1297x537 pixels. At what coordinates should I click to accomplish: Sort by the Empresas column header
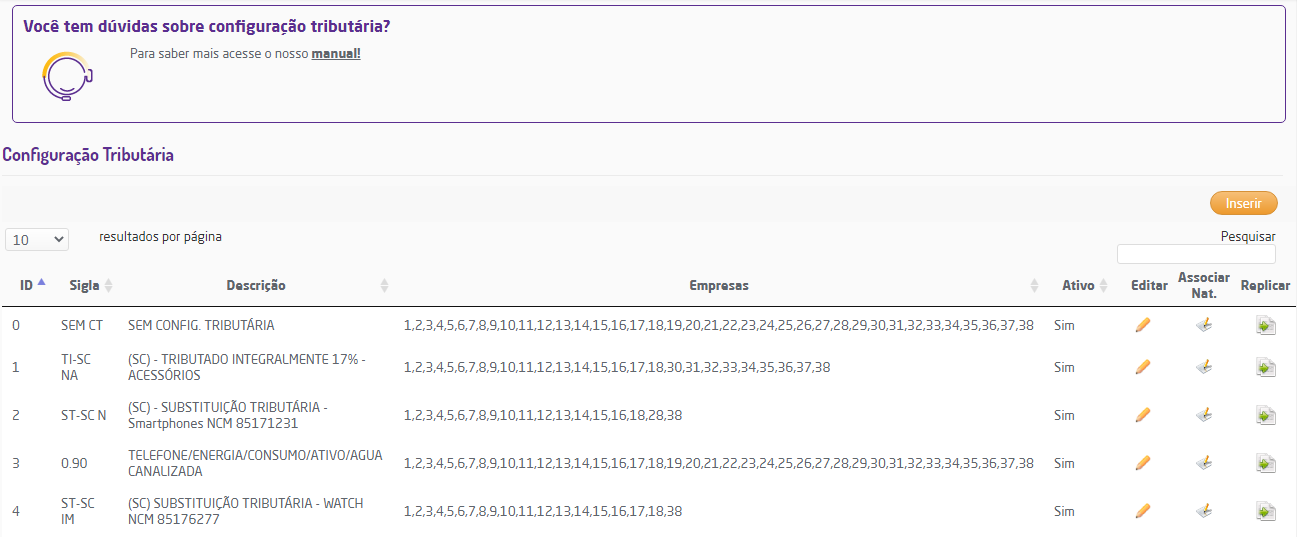point(719,285)
